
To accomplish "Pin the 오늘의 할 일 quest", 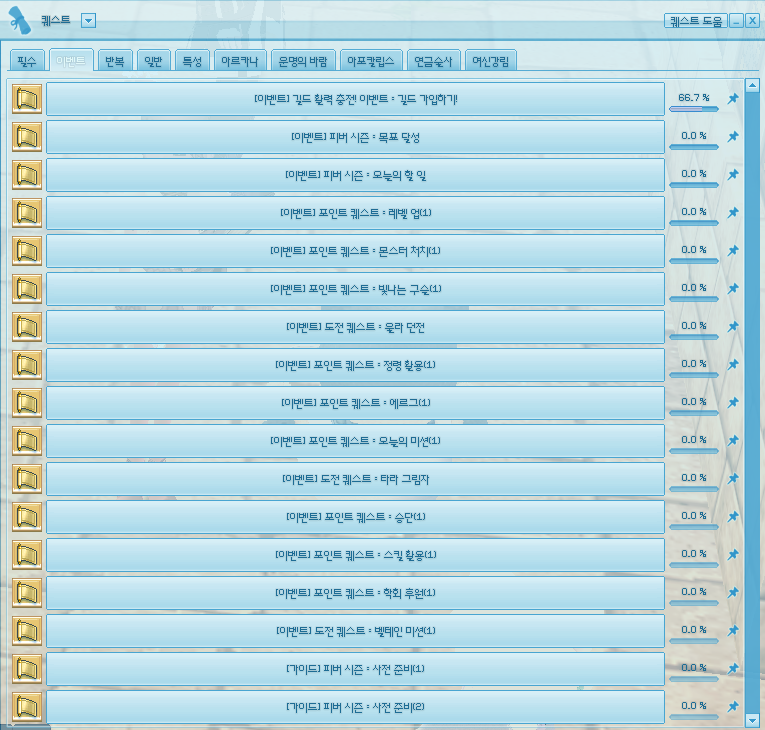I will pyautogui.click(x=733, y=175).
